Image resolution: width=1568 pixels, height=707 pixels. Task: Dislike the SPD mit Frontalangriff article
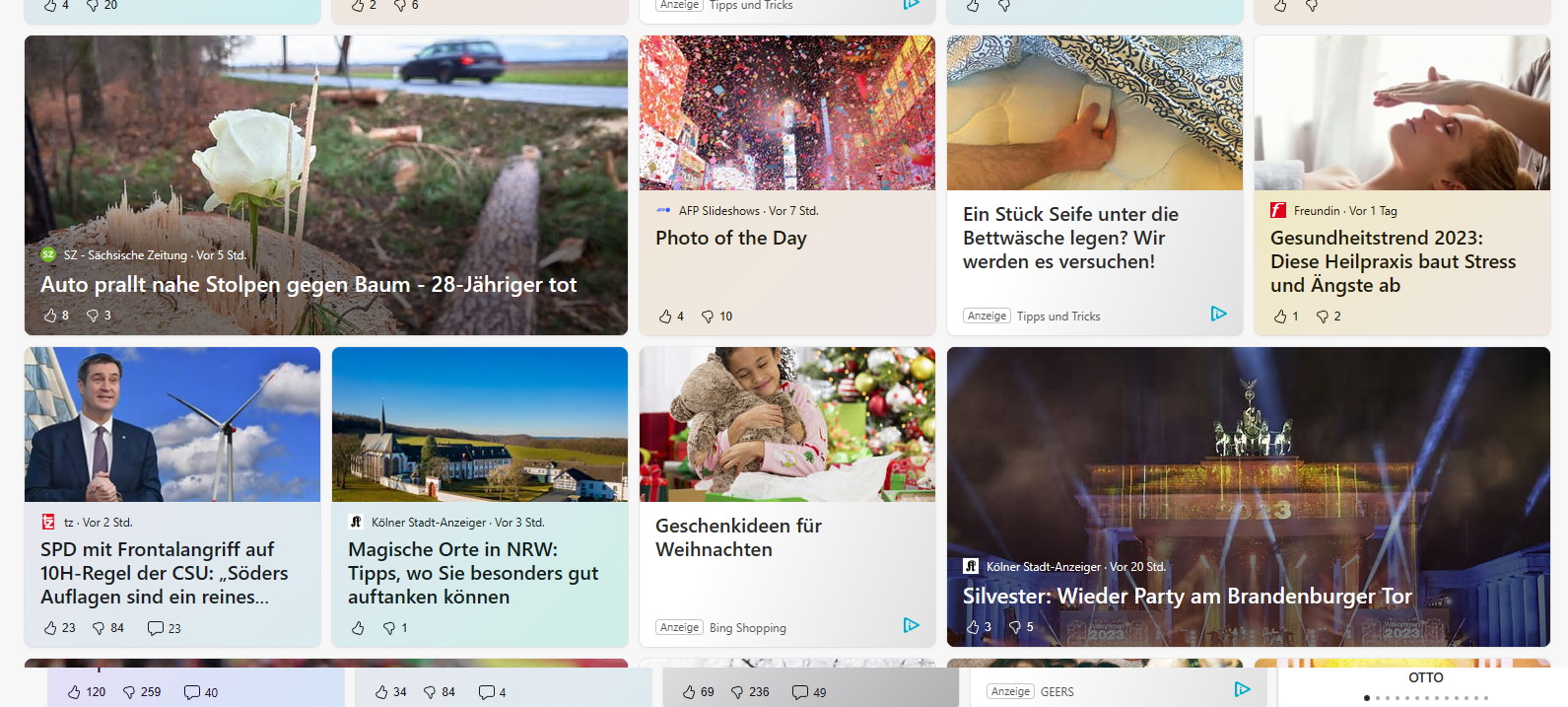[x=99, y=628]
